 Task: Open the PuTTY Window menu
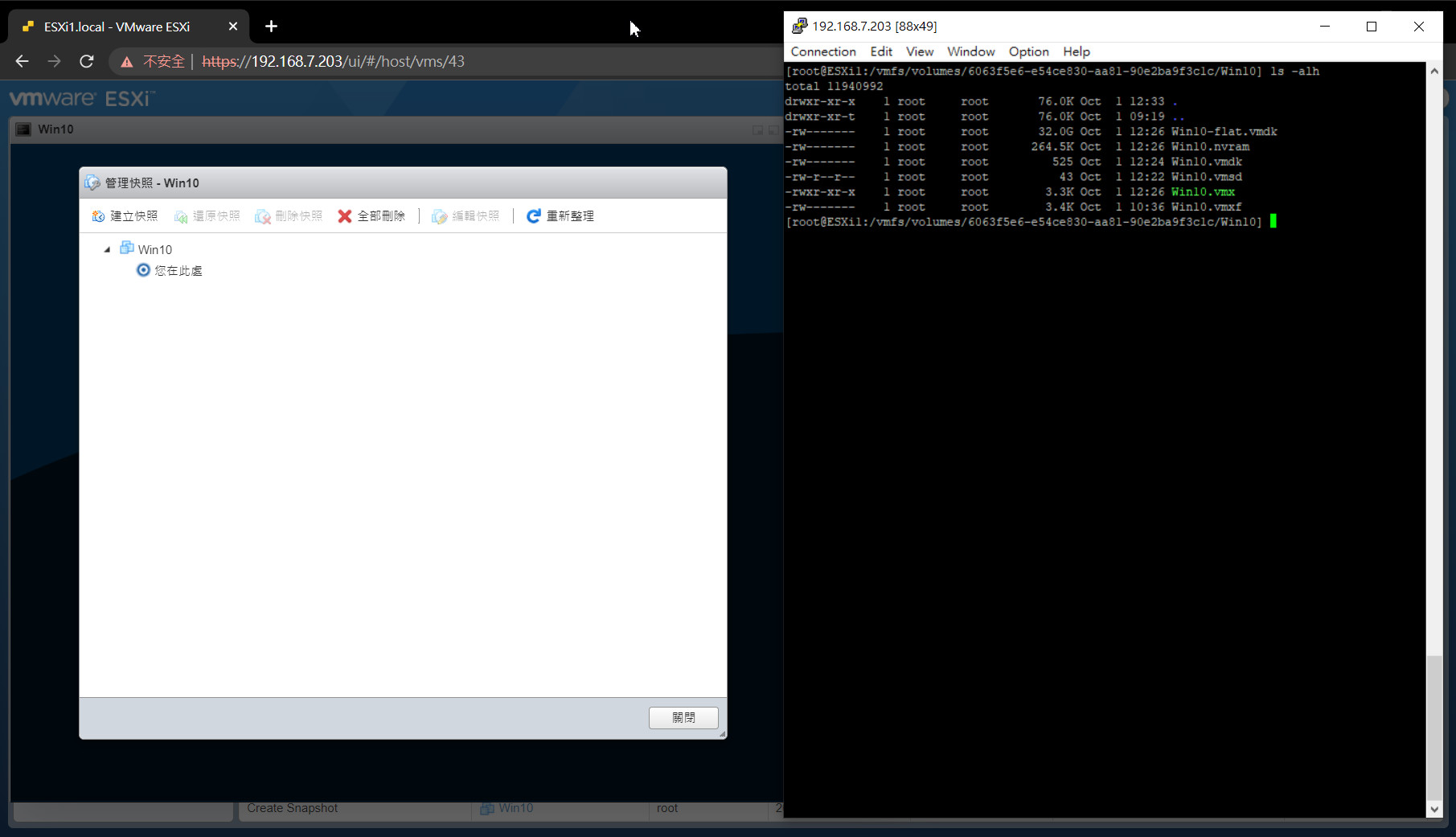(971, 51)
